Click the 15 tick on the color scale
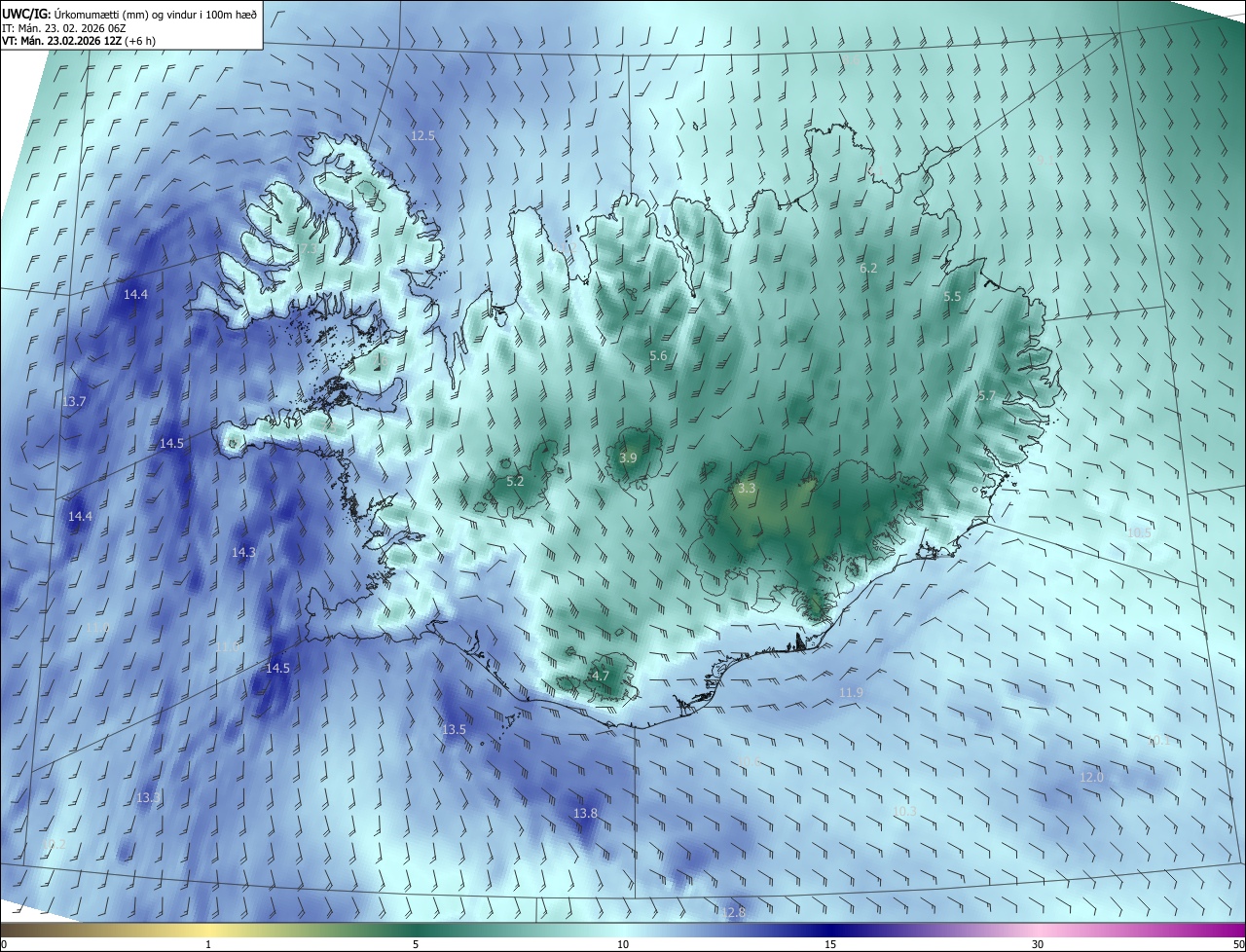The image size is (1246, 952). 830,944
